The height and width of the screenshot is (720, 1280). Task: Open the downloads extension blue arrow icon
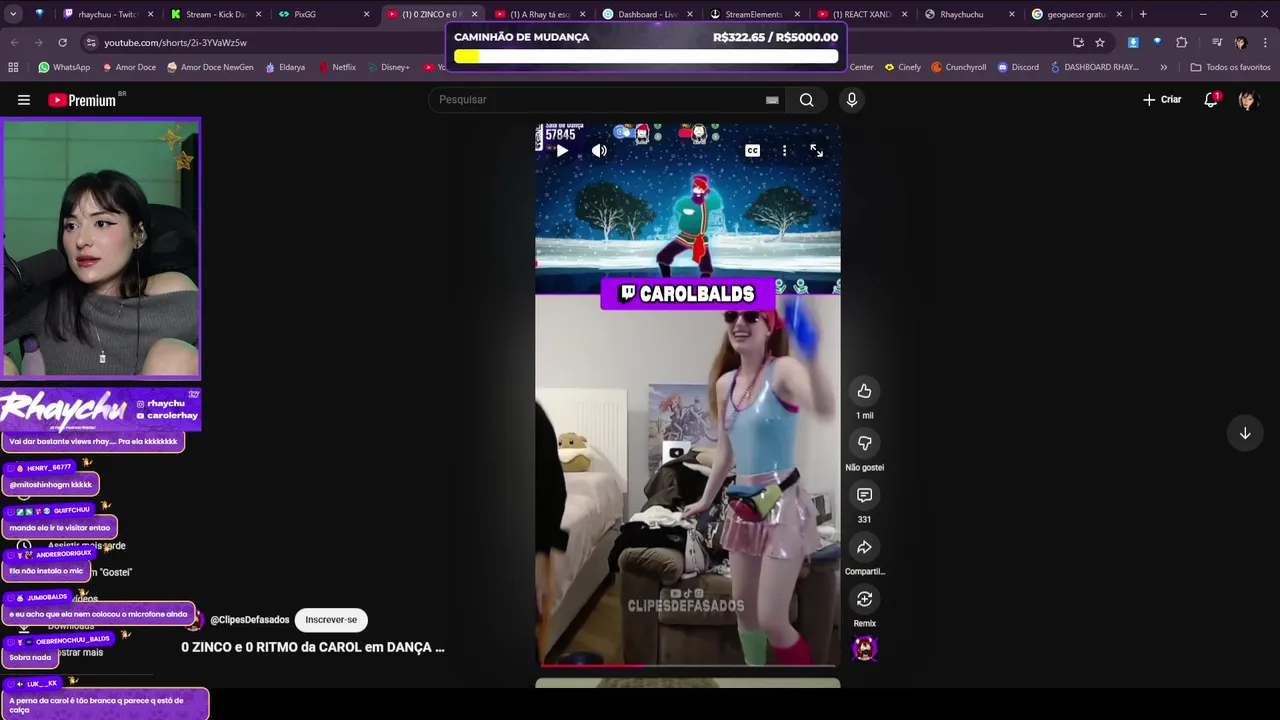point(1133,43)
